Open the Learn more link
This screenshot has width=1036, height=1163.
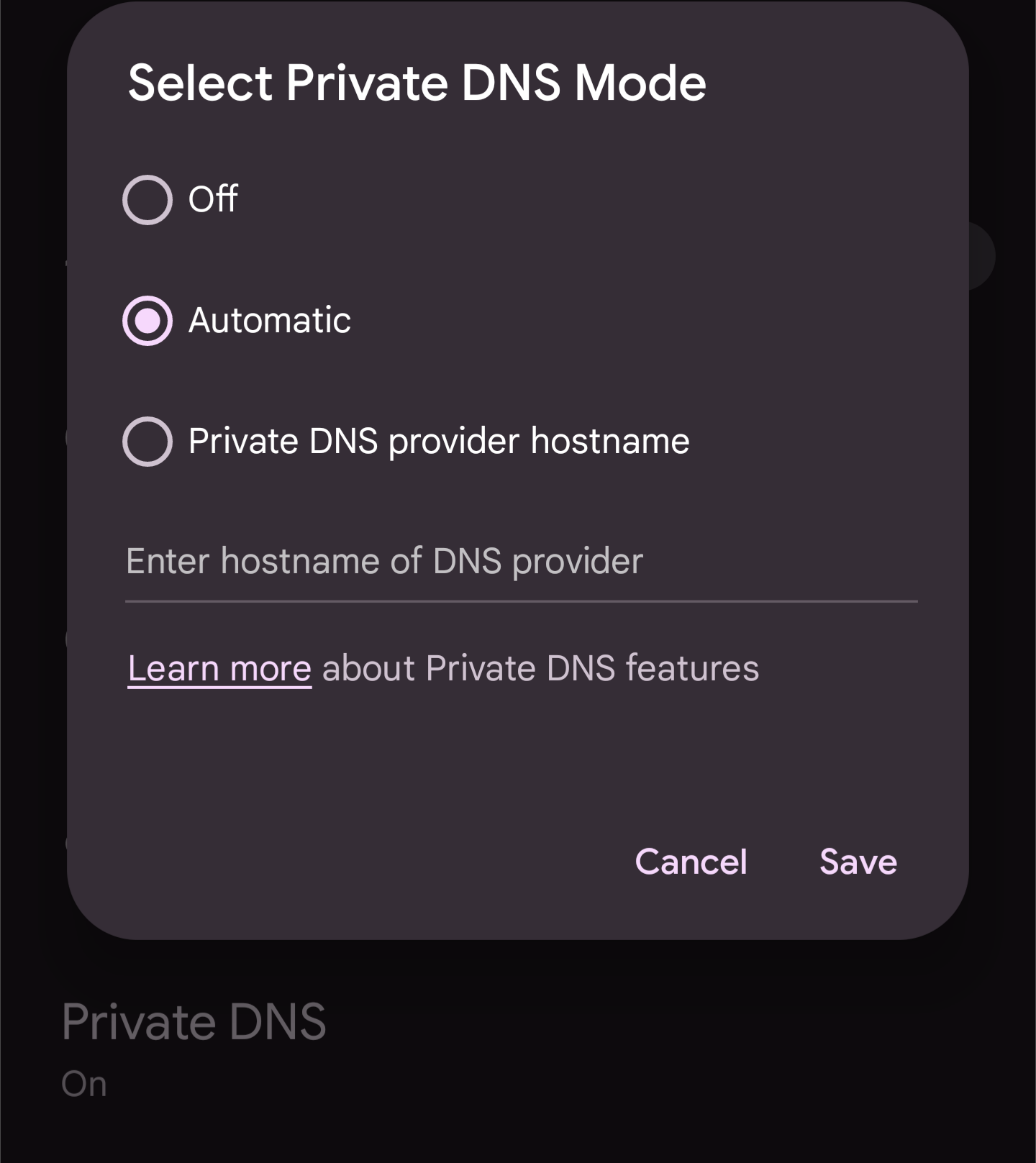click(219, 669)
